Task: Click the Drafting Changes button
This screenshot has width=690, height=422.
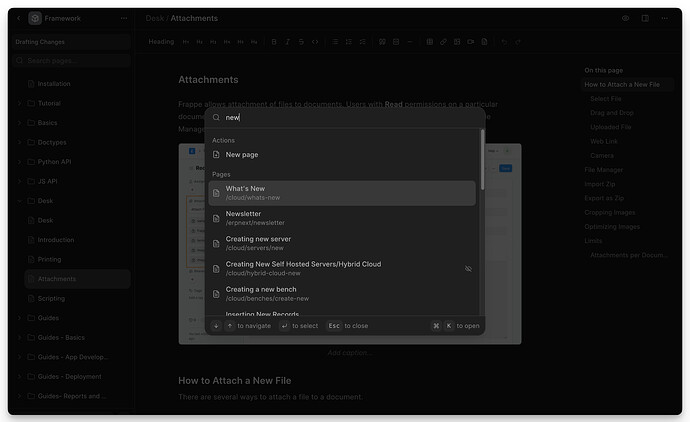Action: pyautogui.click(x=71, y=42)
